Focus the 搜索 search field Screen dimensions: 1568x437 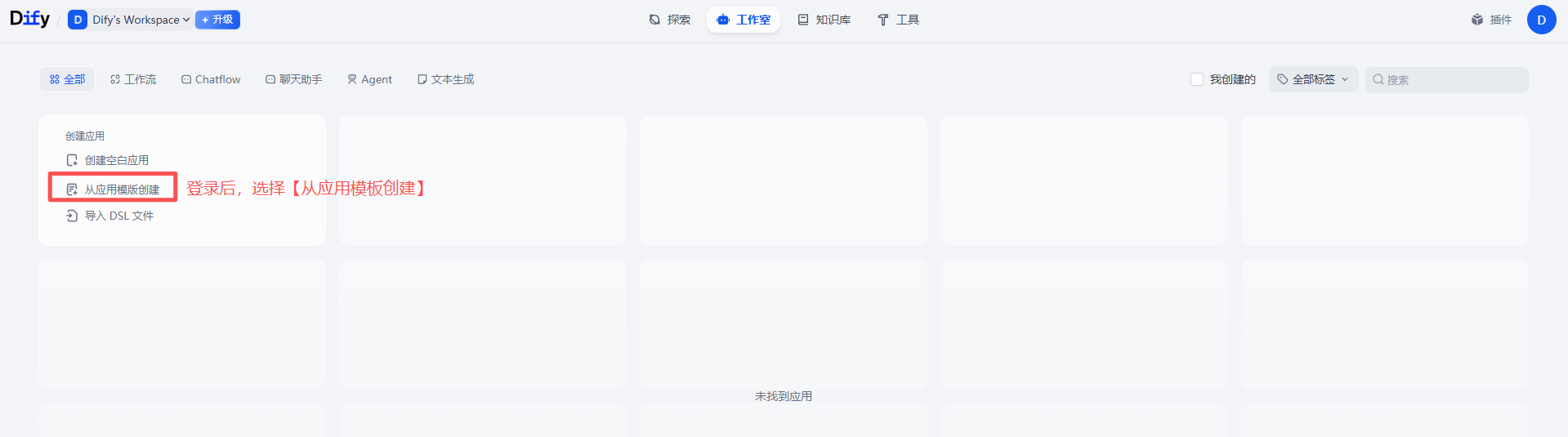1446,79
